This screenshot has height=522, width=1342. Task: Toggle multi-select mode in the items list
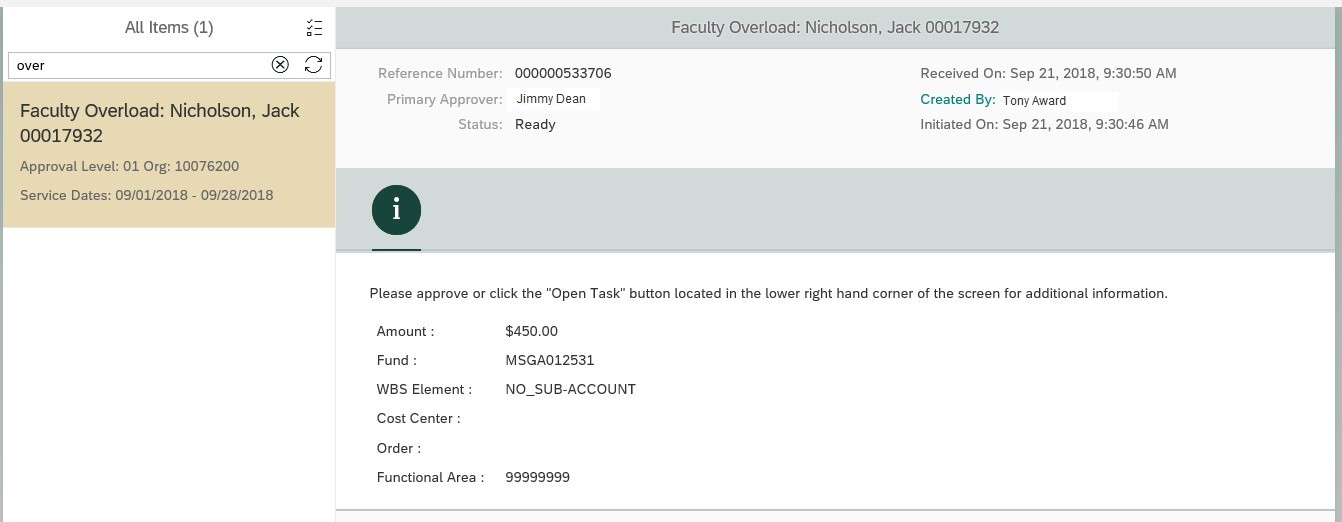314,28
